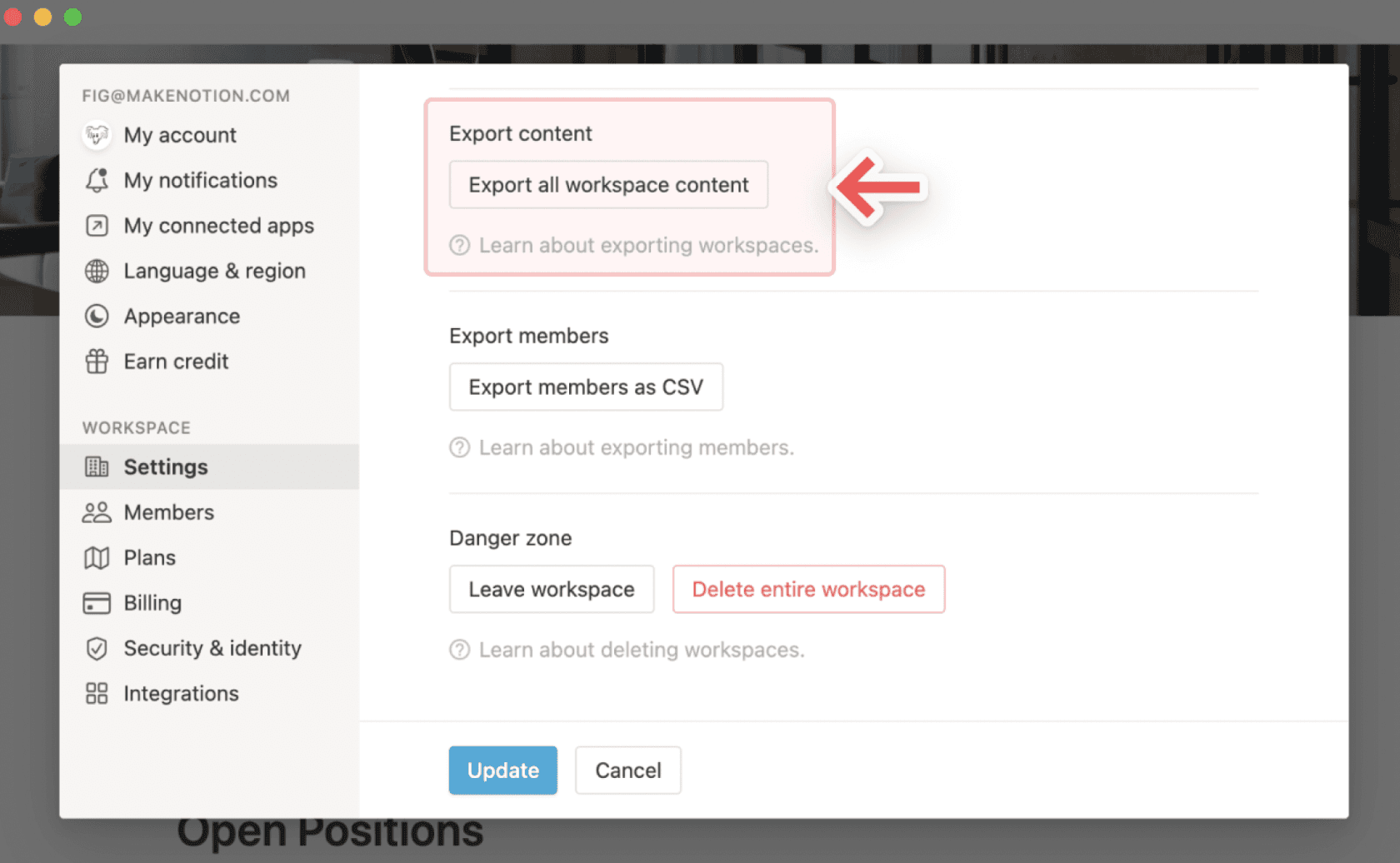Click the credit card Billing icon
1400x863 pixels.
97,603
